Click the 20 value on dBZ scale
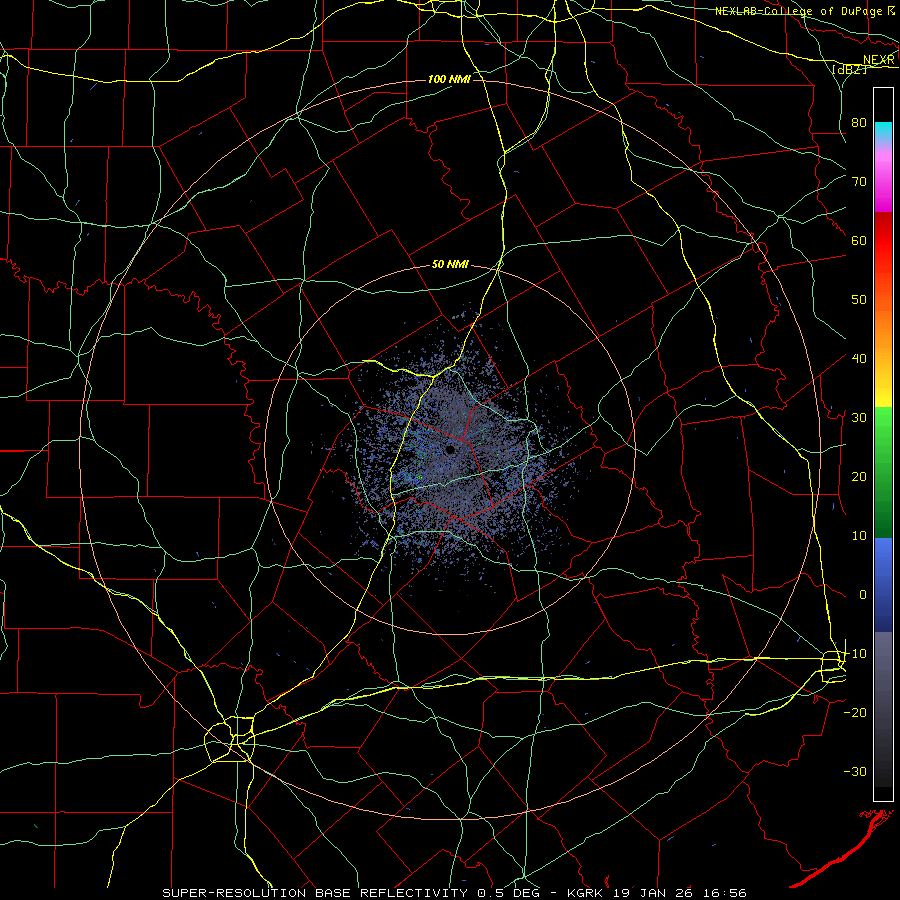This screenshot has height=900, width=900. 859,477
